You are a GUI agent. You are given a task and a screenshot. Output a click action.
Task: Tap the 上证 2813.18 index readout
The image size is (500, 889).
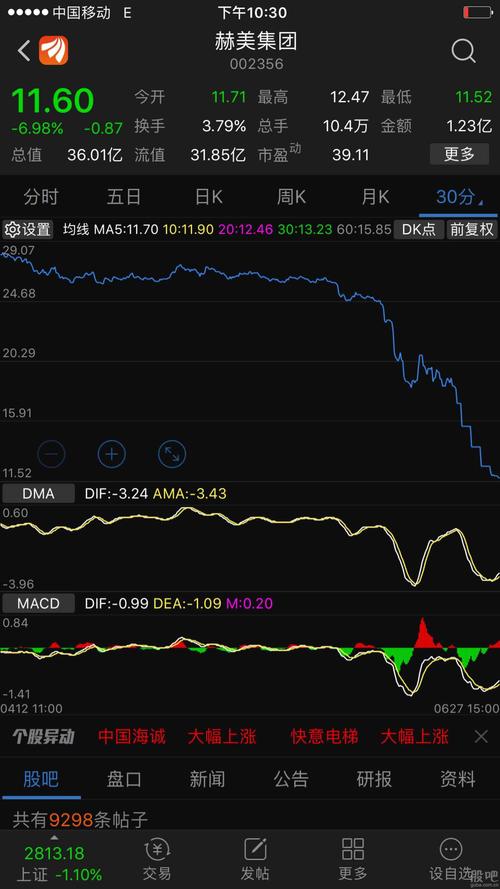pyautogui.click(x=54, y=853)
